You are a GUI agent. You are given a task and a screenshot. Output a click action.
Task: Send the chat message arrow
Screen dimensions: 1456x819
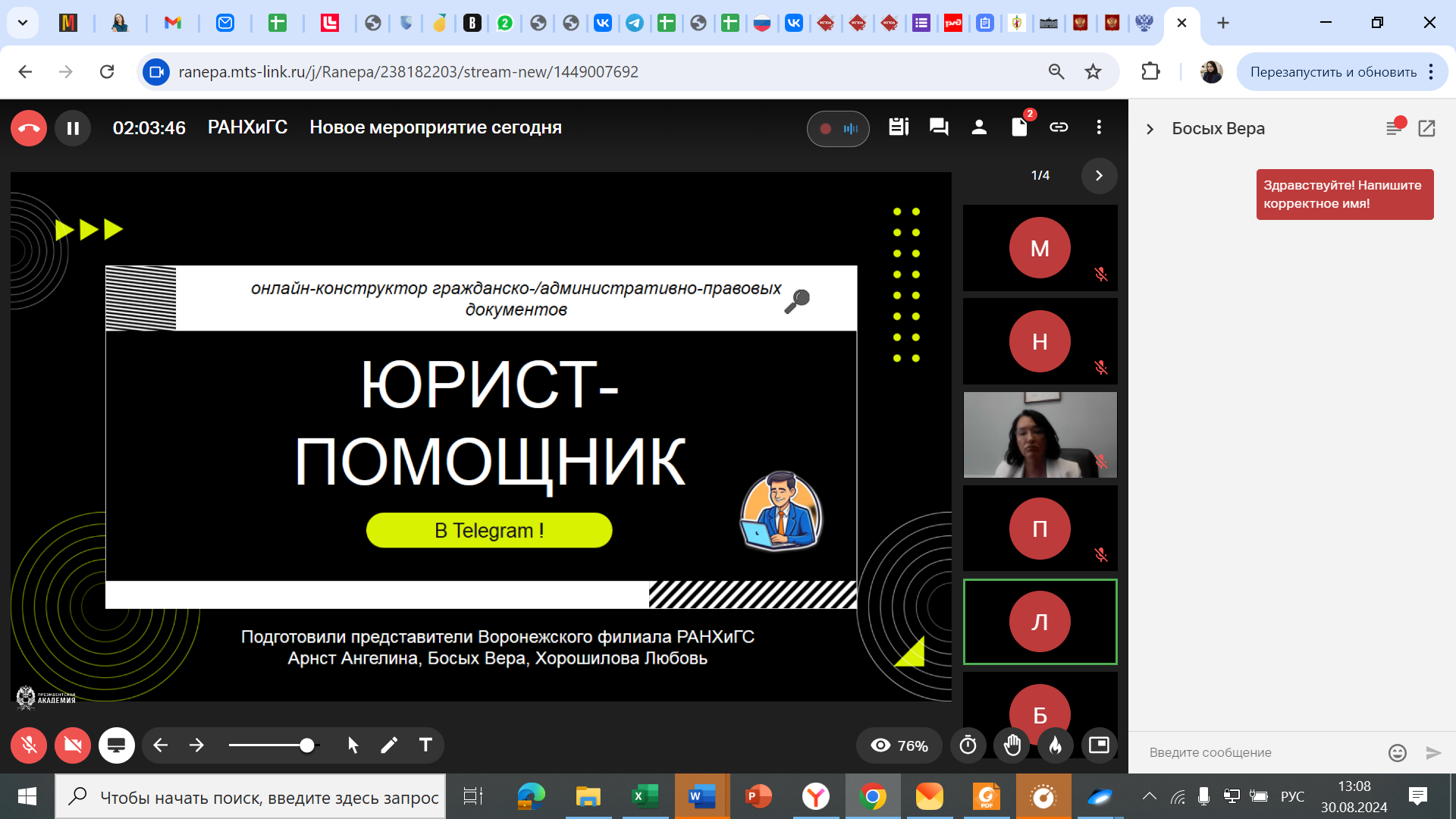[x=1433, y=752]
